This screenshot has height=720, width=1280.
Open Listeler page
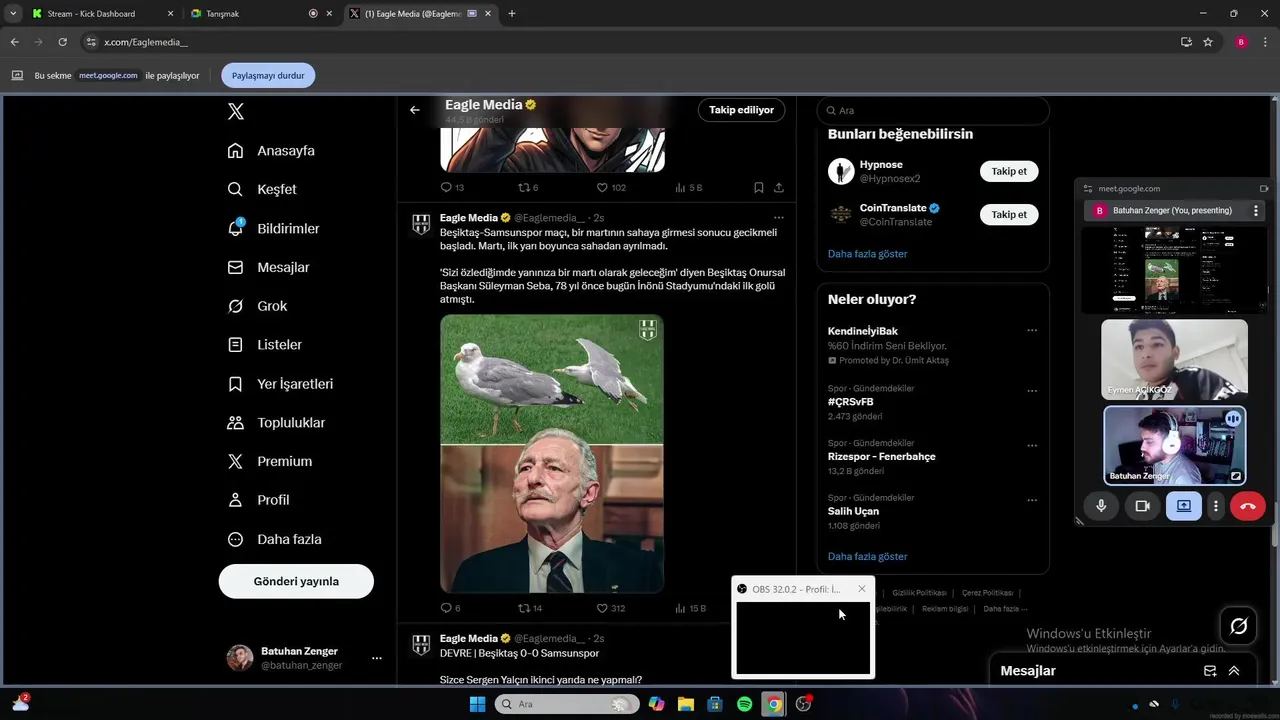pos(264,345)
